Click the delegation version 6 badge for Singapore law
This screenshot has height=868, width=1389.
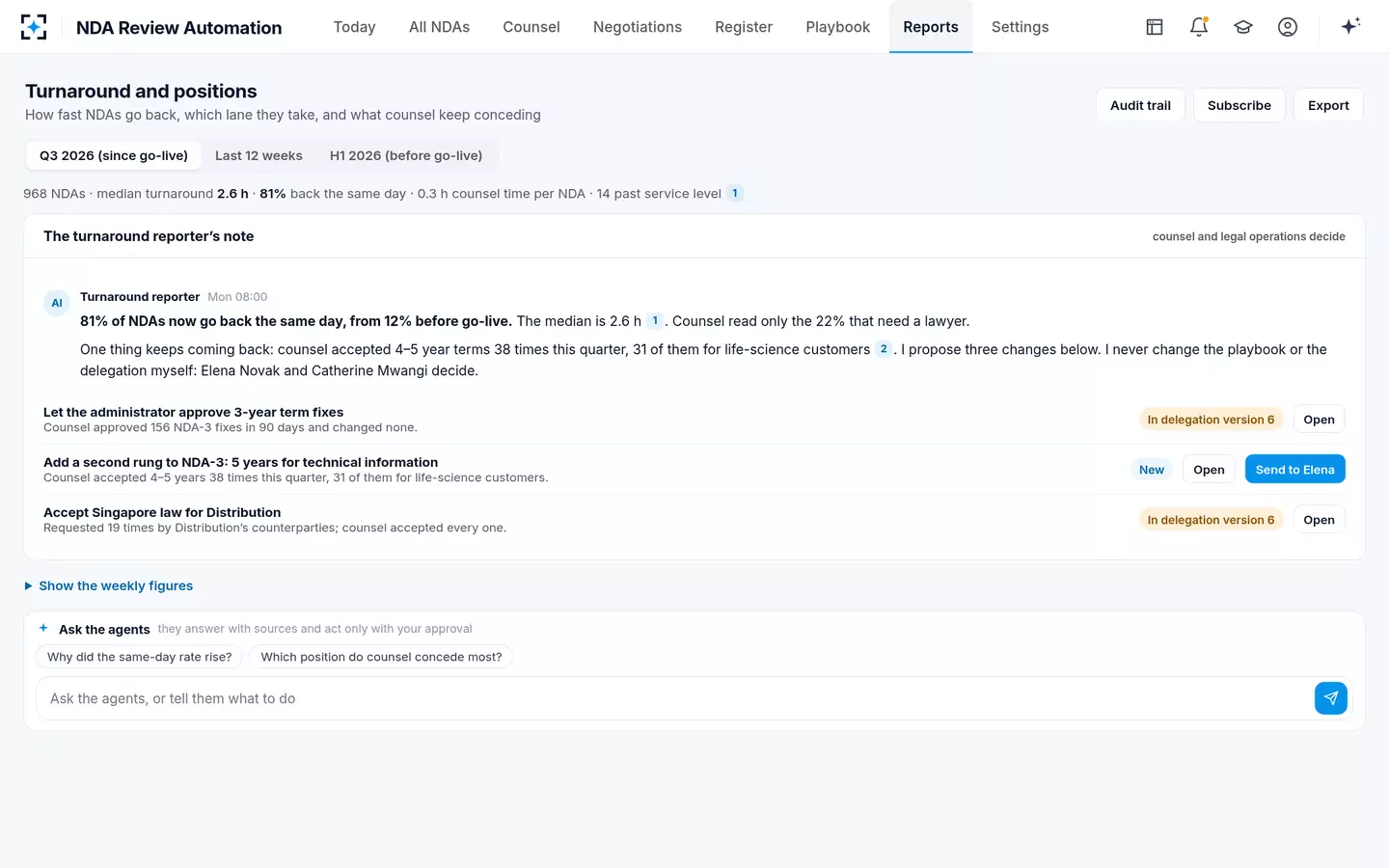click(x=1211, y=520)
